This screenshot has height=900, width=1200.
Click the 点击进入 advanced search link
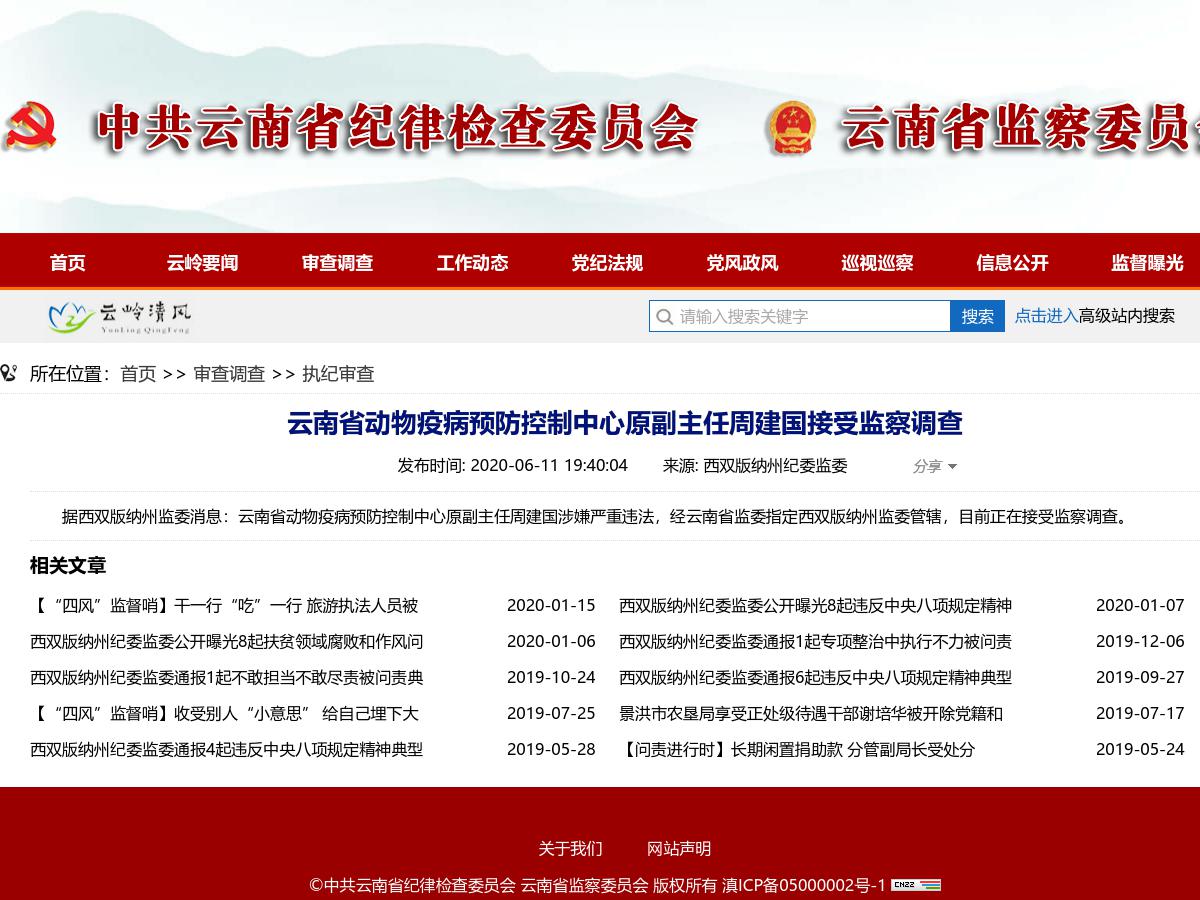(x=1046, y=316)
